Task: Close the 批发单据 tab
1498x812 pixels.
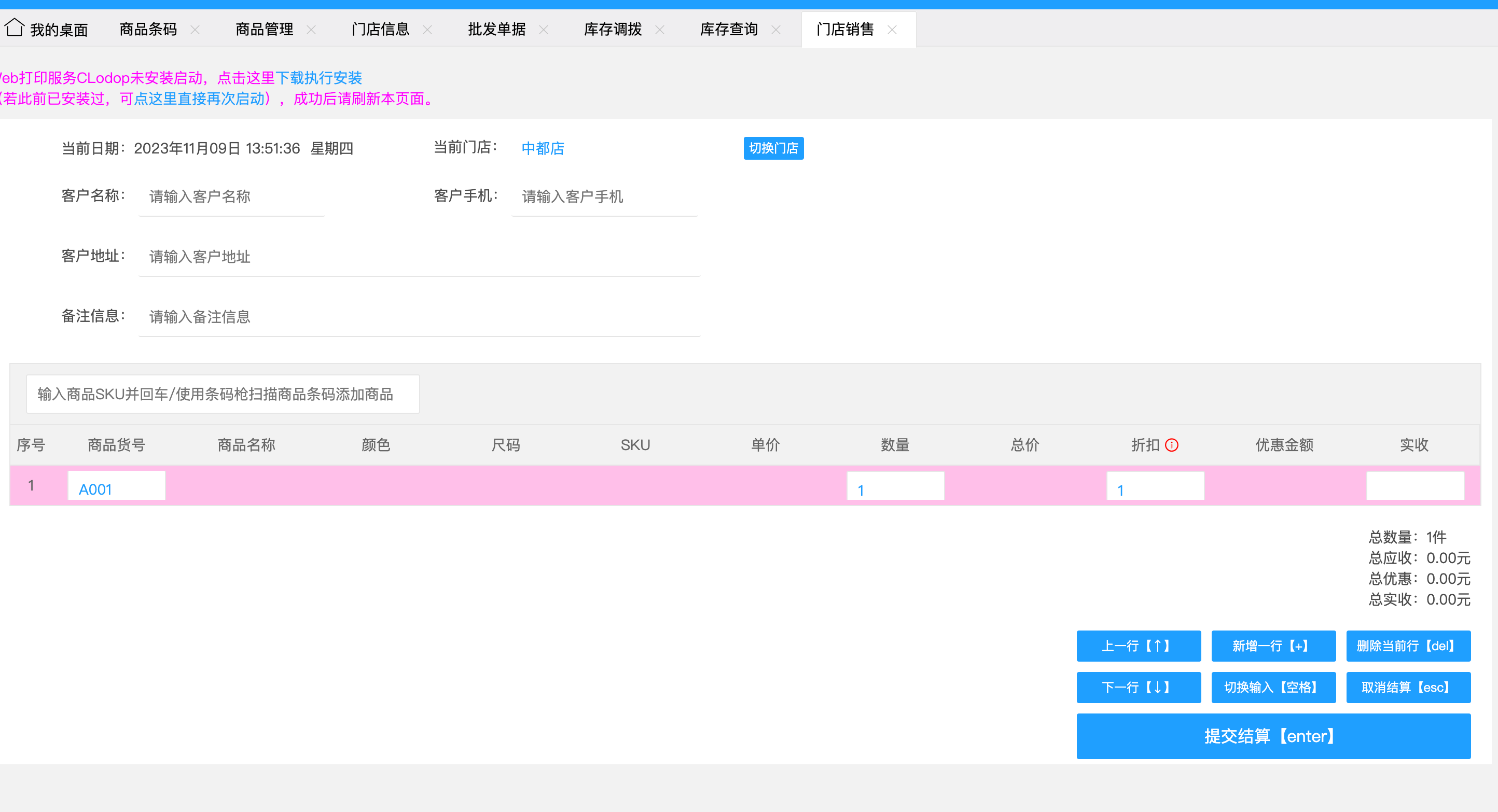Action: pyautogui.click(x=544, y=30)
